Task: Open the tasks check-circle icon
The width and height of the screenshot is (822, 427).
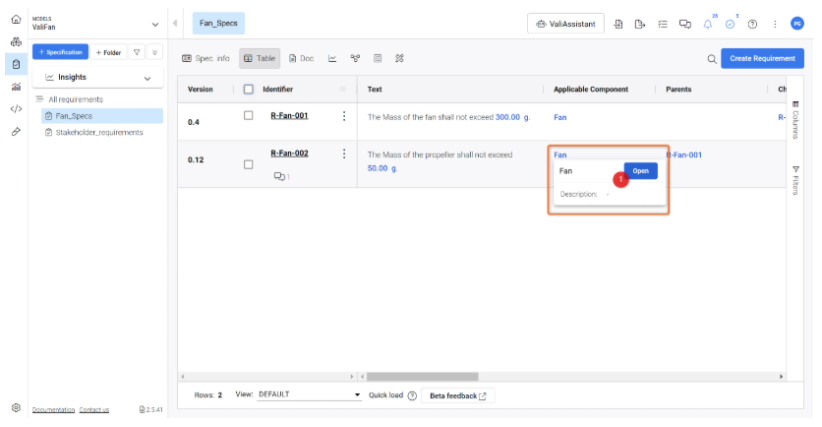Action: [730, 24]
